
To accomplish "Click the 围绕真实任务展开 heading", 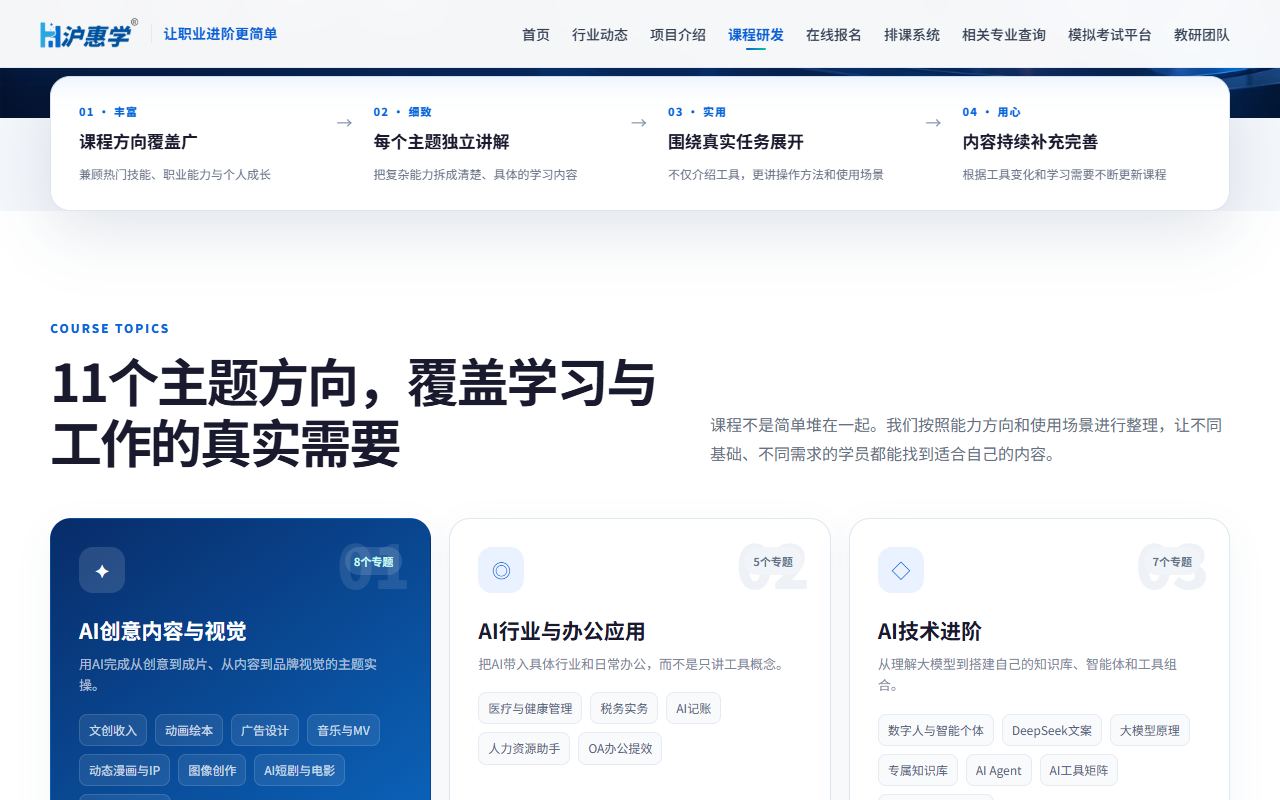I will click(736, 142).
